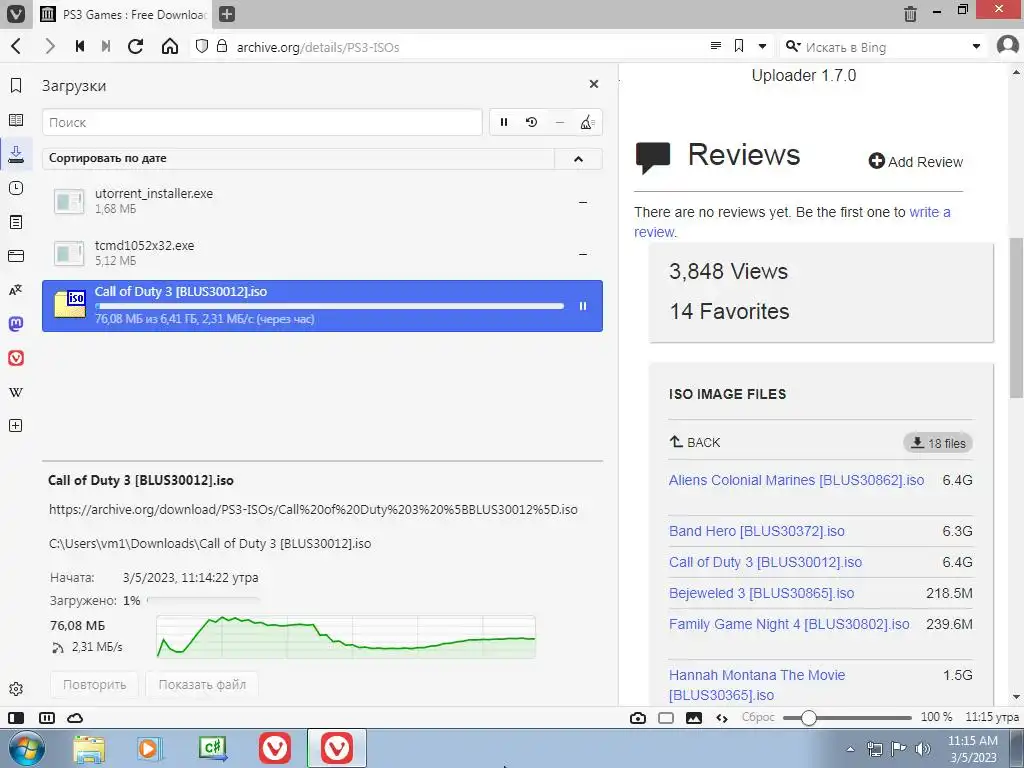Clear finished downloads with broom icon
This screenshot has width=1024, height=768.
(x=587, y=122)
